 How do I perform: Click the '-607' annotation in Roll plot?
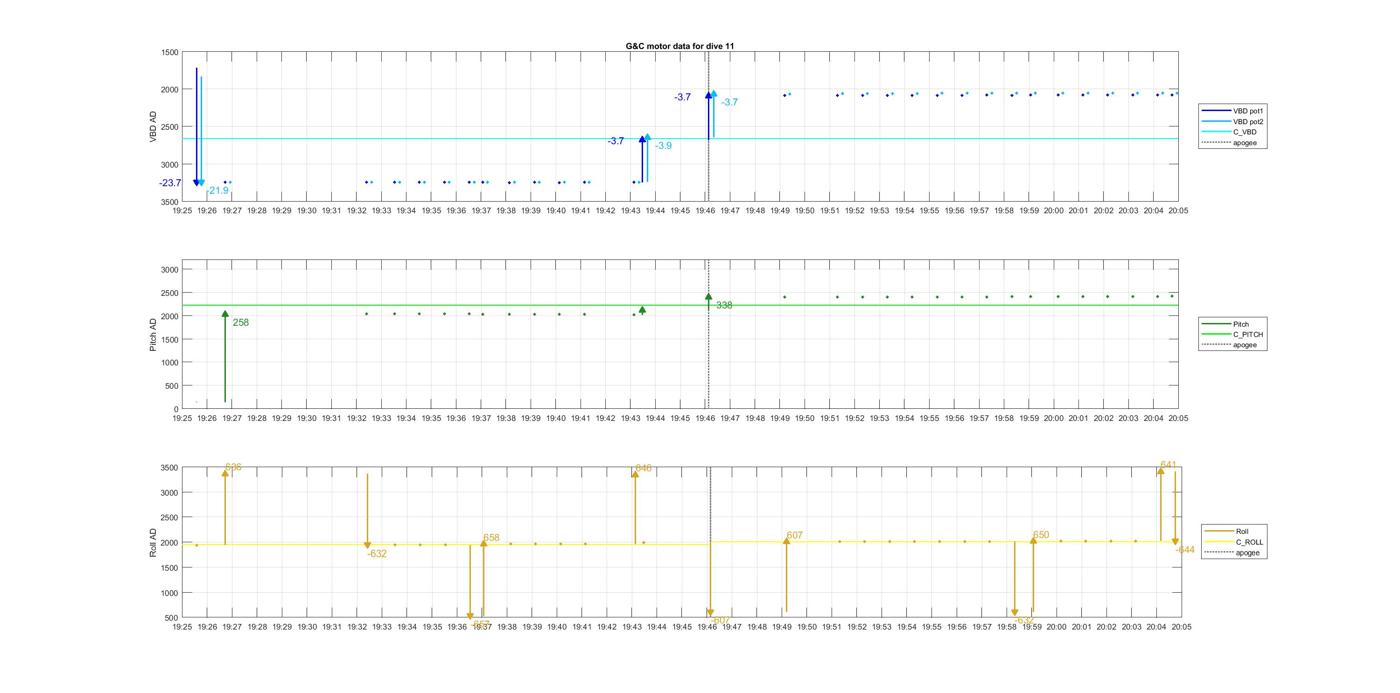(719, 620)
